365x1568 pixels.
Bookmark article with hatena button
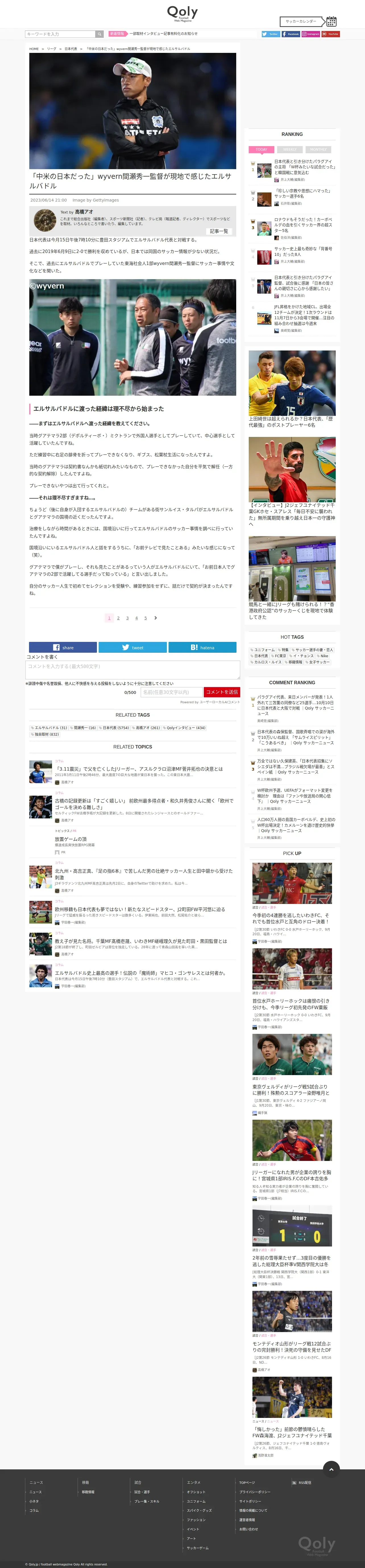[203, 647]
